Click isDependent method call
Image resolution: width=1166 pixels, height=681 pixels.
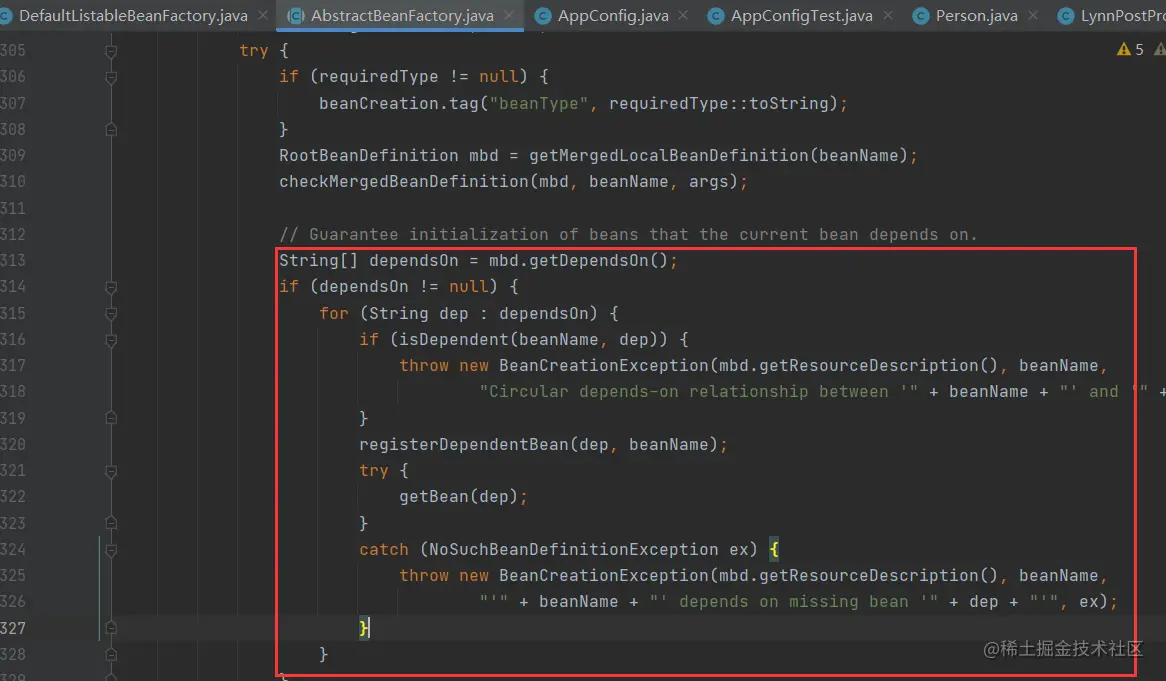[x=454, y=339]
